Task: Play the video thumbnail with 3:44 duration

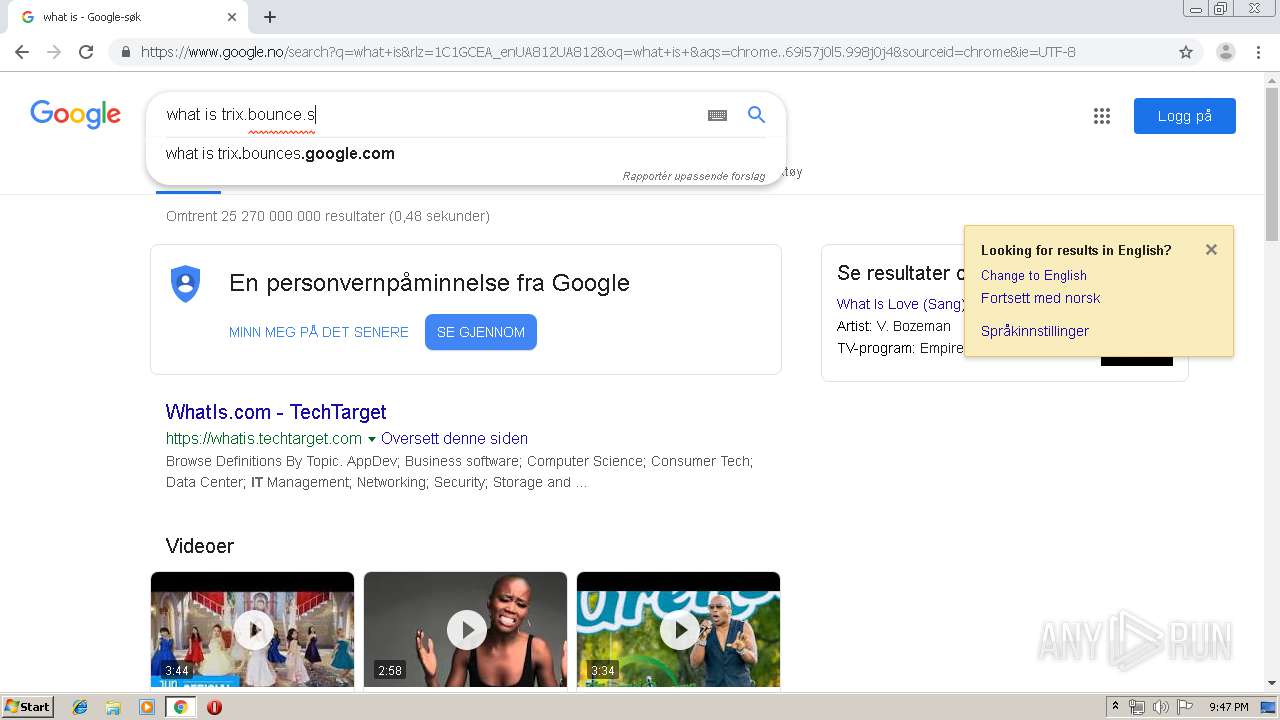Action: [x=252, y=629]
